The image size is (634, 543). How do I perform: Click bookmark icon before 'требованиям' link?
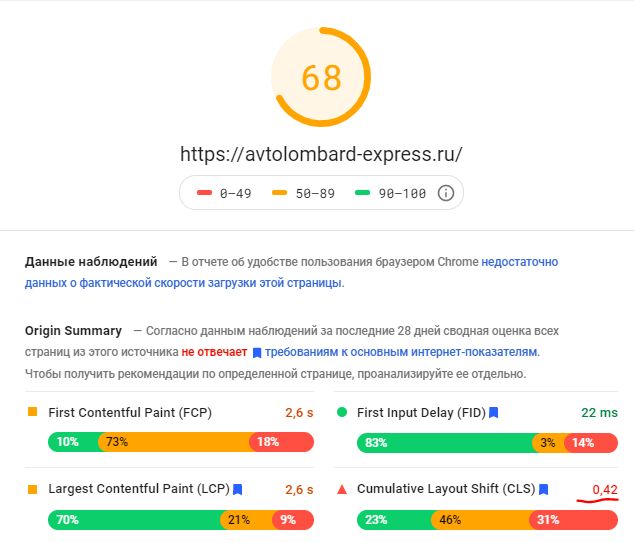pyautogui.click(x=257, y=353)
